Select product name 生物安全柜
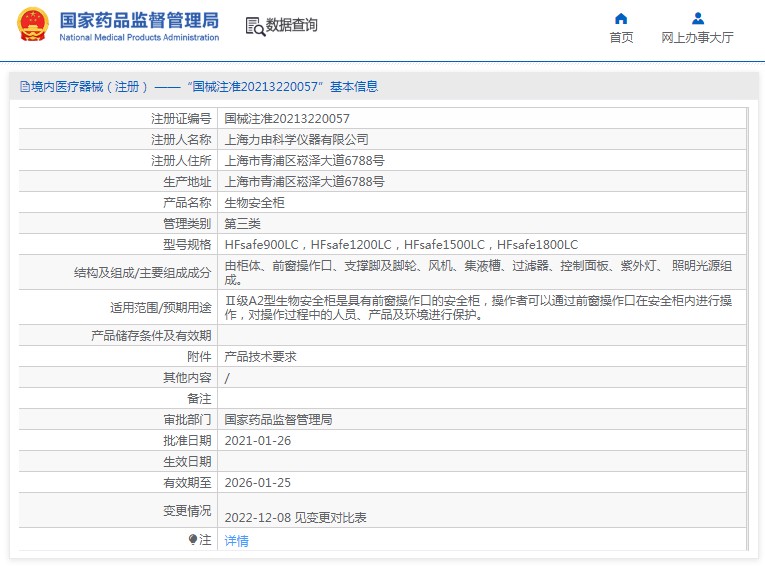The height and width of the screenshot is (566, 765). coord(254,202)
